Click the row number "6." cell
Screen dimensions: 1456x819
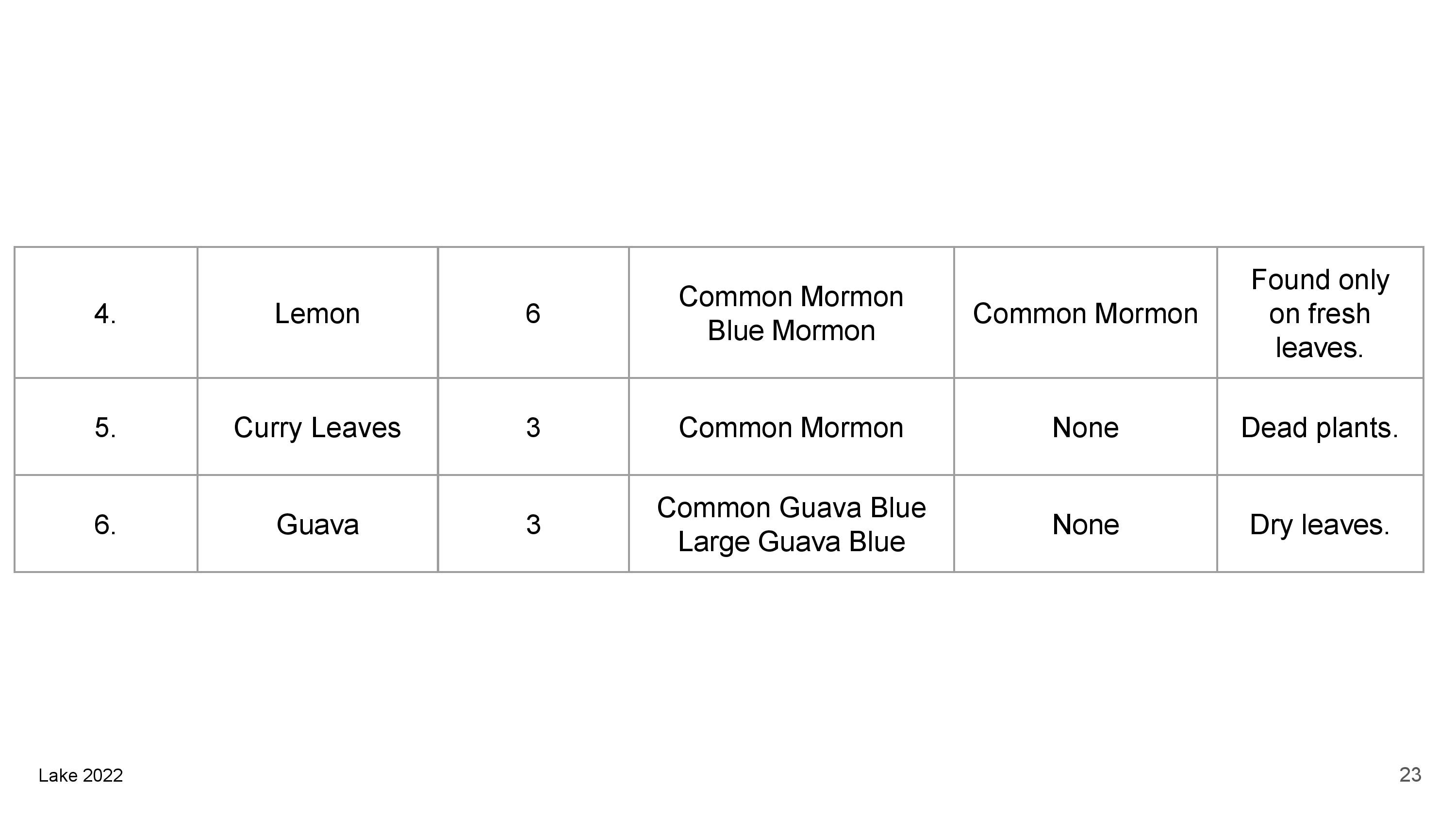105,525
